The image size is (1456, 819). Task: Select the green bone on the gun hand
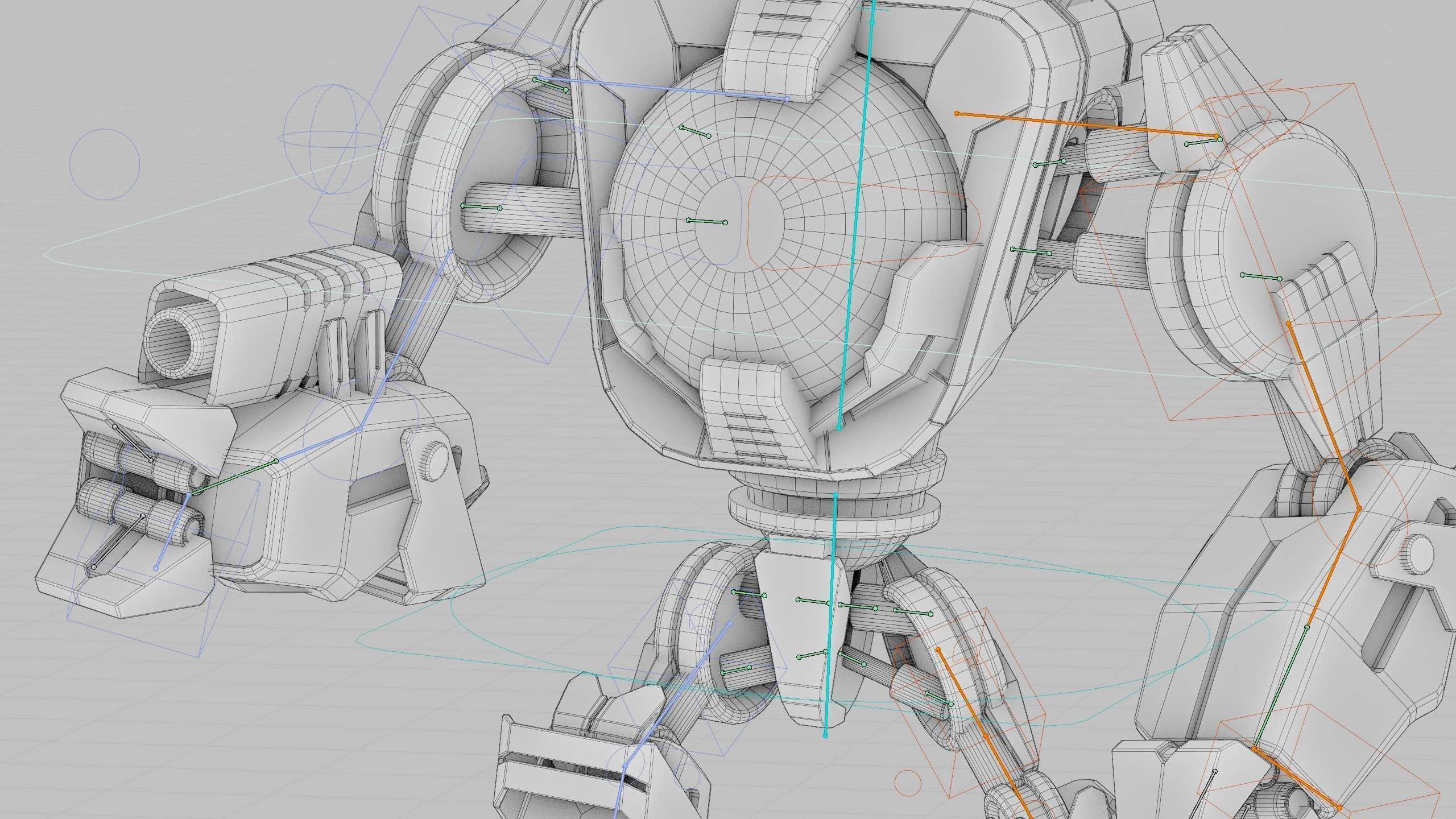pos(234,477)
